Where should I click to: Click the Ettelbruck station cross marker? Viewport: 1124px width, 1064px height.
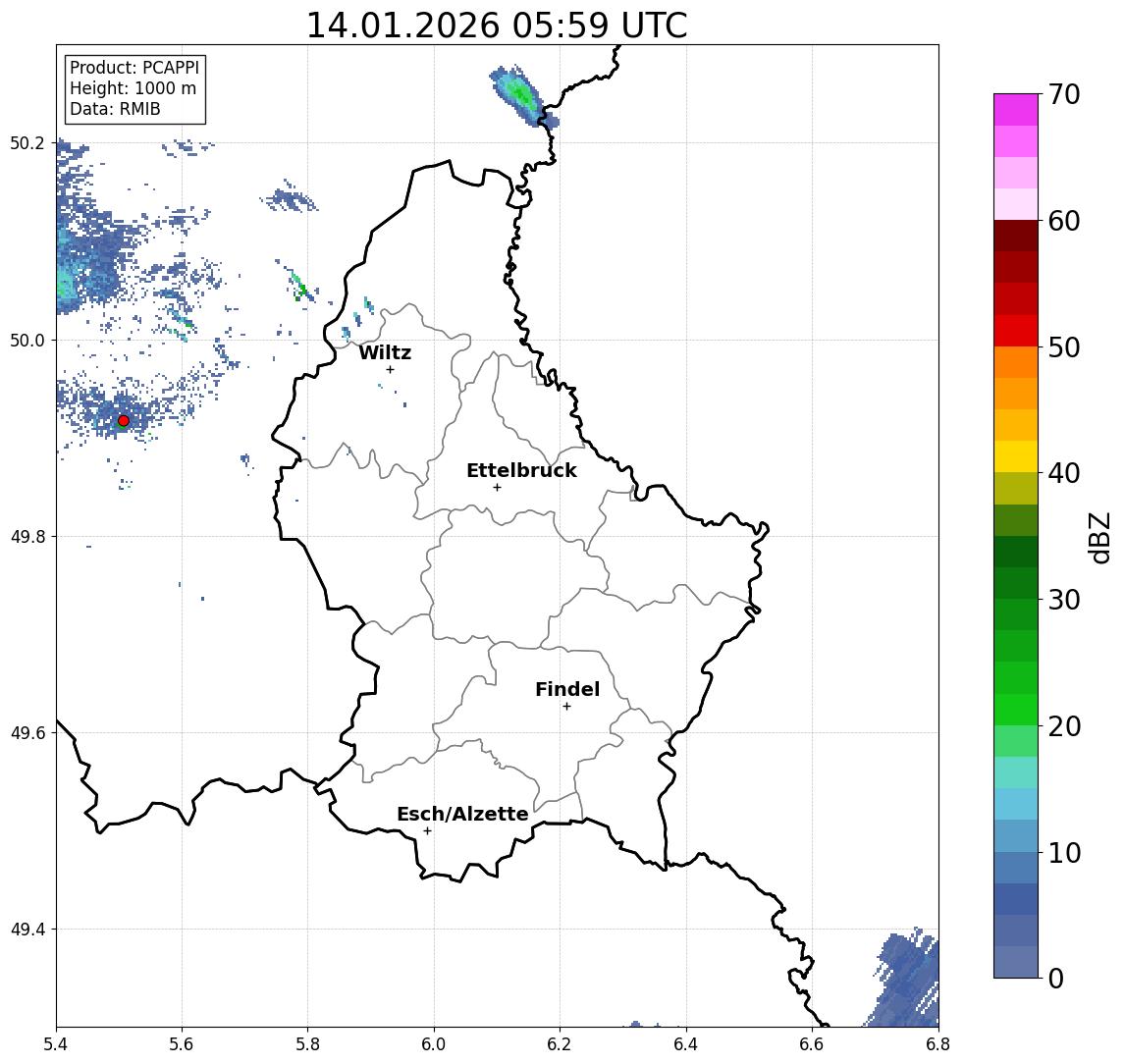coord(497,488)
